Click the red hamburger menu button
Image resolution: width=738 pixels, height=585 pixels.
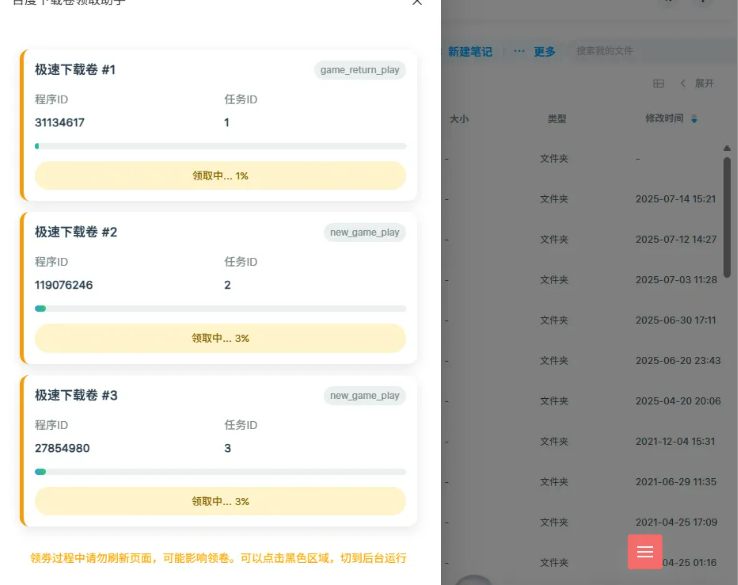coord(645,552)
